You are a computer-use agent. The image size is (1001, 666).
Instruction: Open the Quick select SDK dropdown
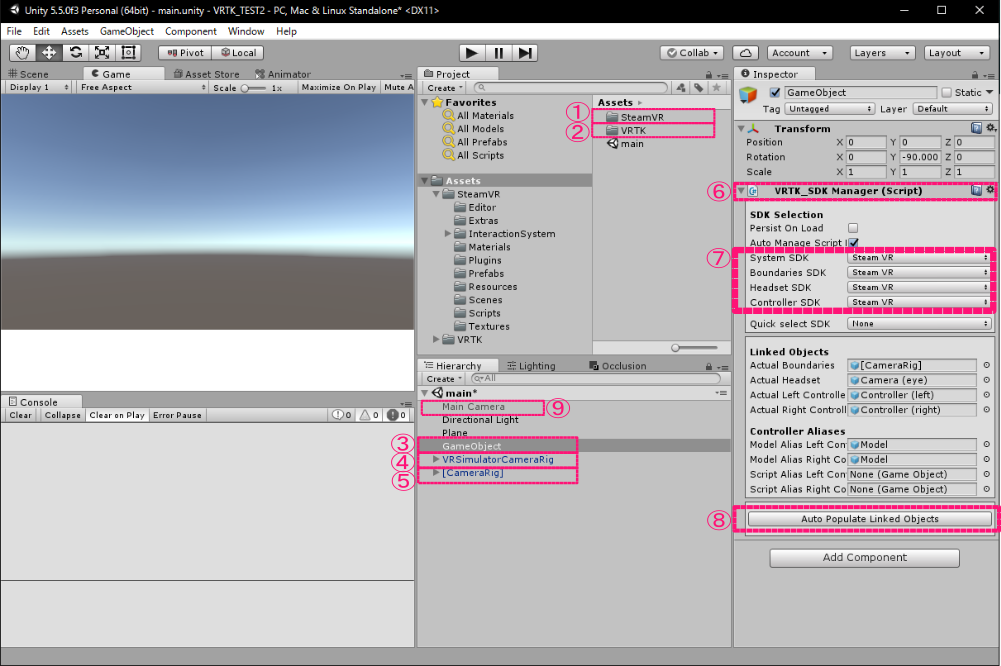click(919, 322)
